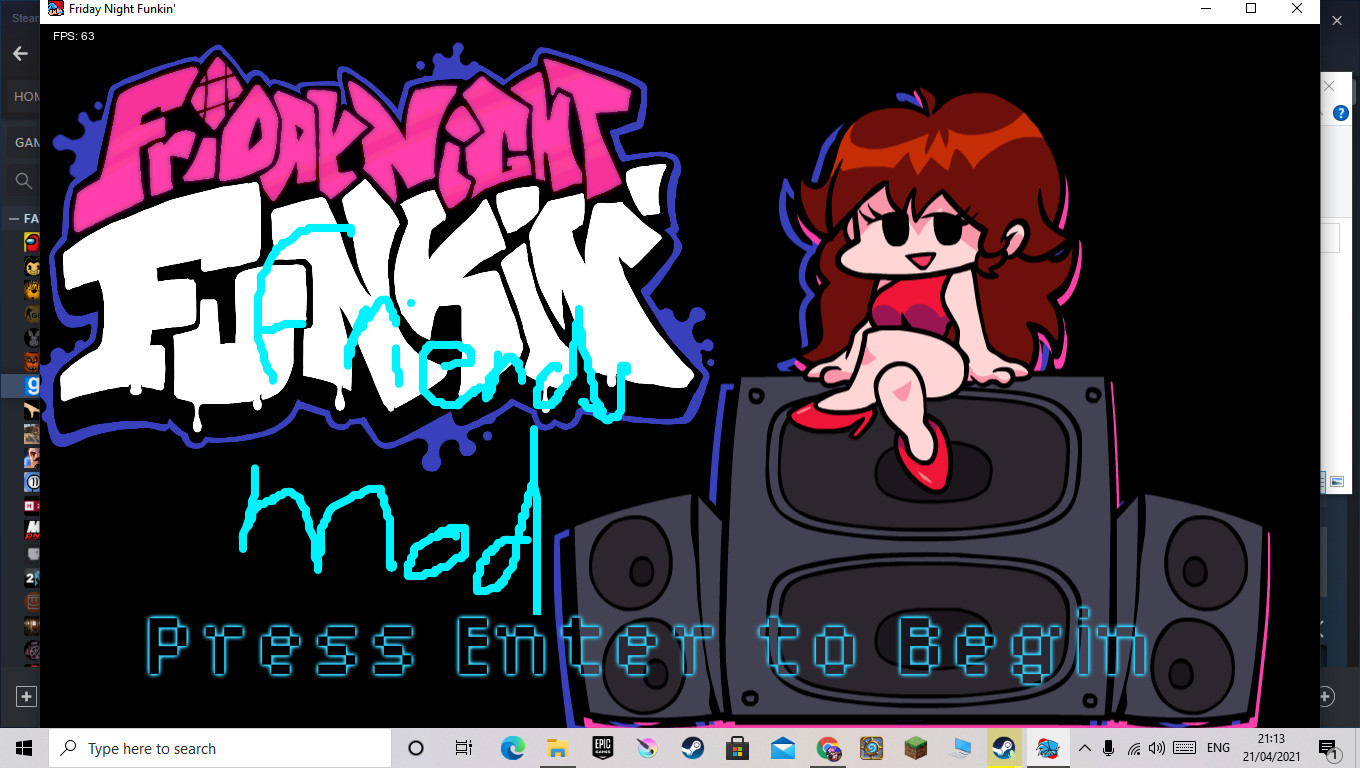
Task: Maximize the Friday Night Funkin' window
Action: tap(1250, 9)
